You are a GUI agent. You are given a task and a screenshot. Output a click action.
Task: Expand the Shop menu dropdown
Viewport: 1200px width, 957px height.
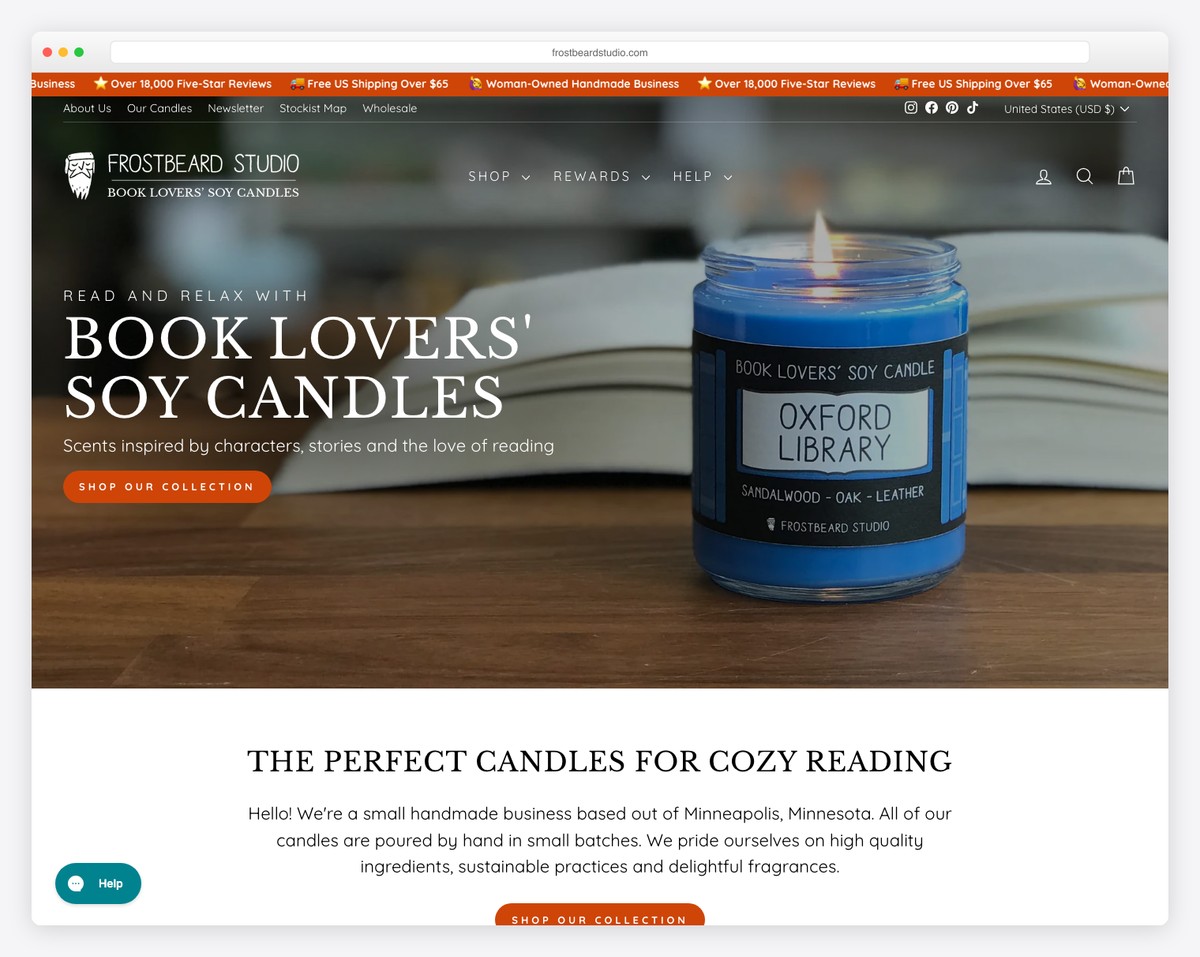499,176
